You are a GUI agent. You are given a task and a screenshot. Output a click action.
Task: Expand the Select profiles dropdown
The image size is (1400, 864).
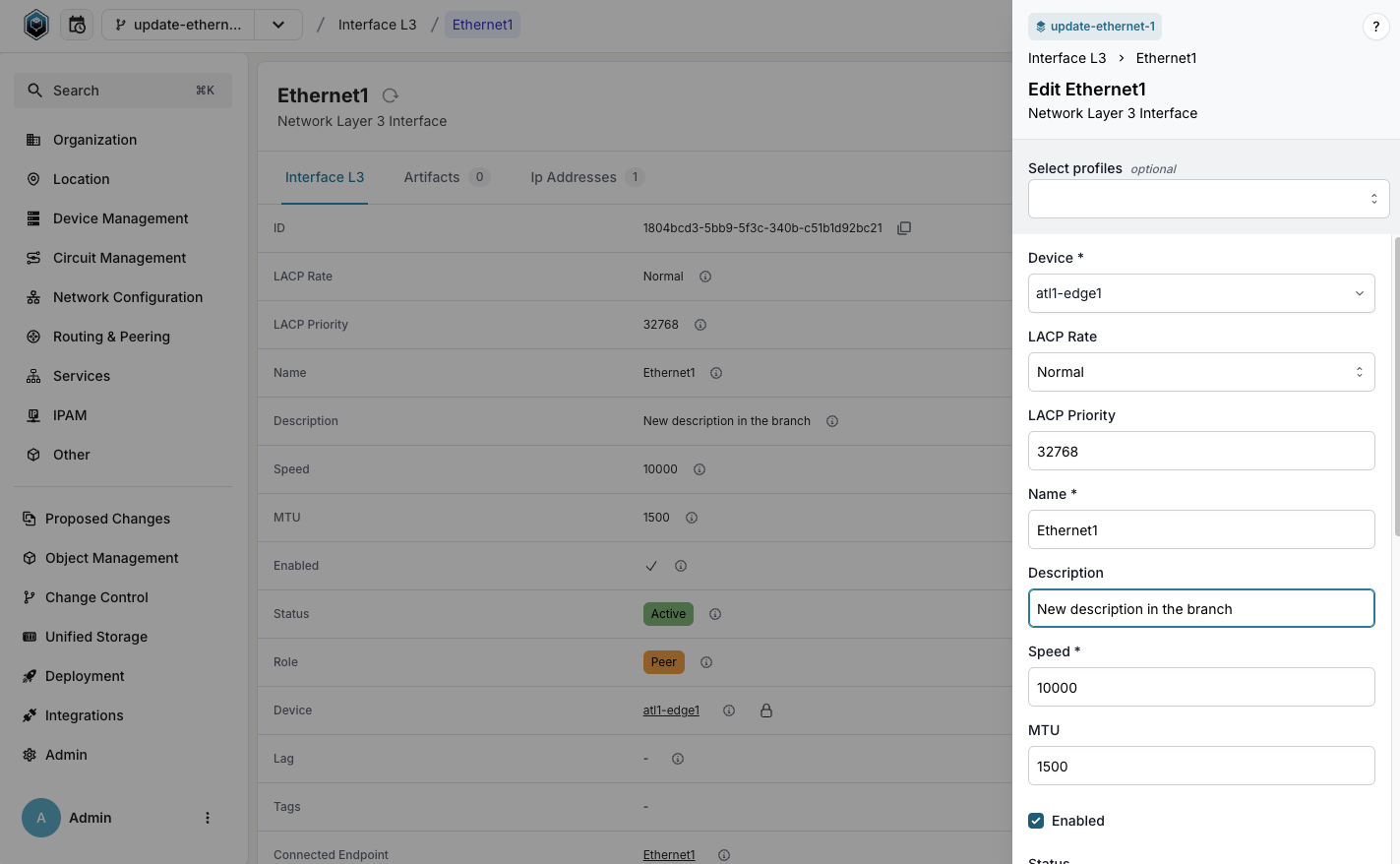coord(1208,199)
